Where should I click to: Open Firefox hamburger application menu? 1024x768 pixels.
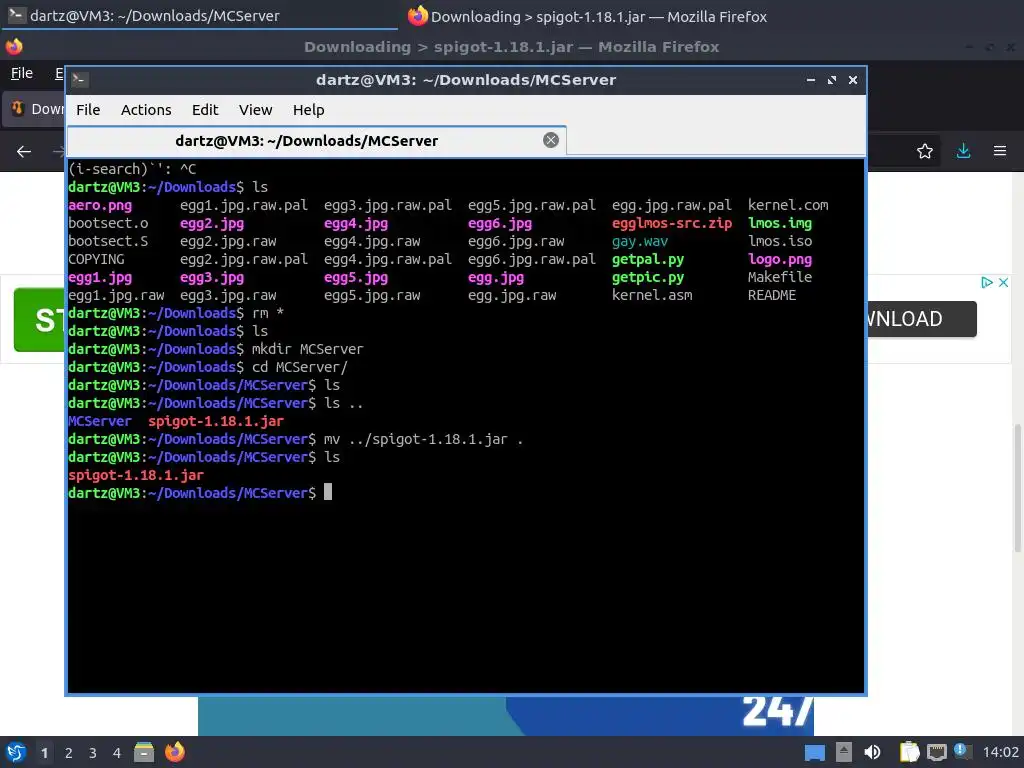click(x=999, y=151)
